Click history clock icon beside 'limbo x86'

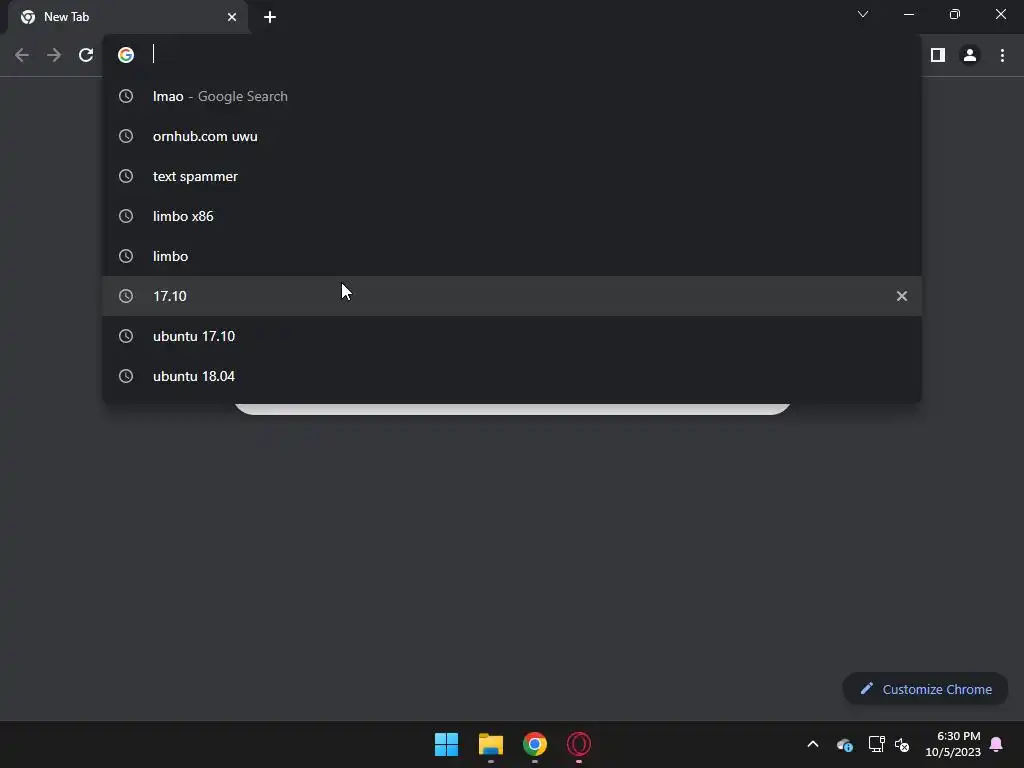click(126, 216)
